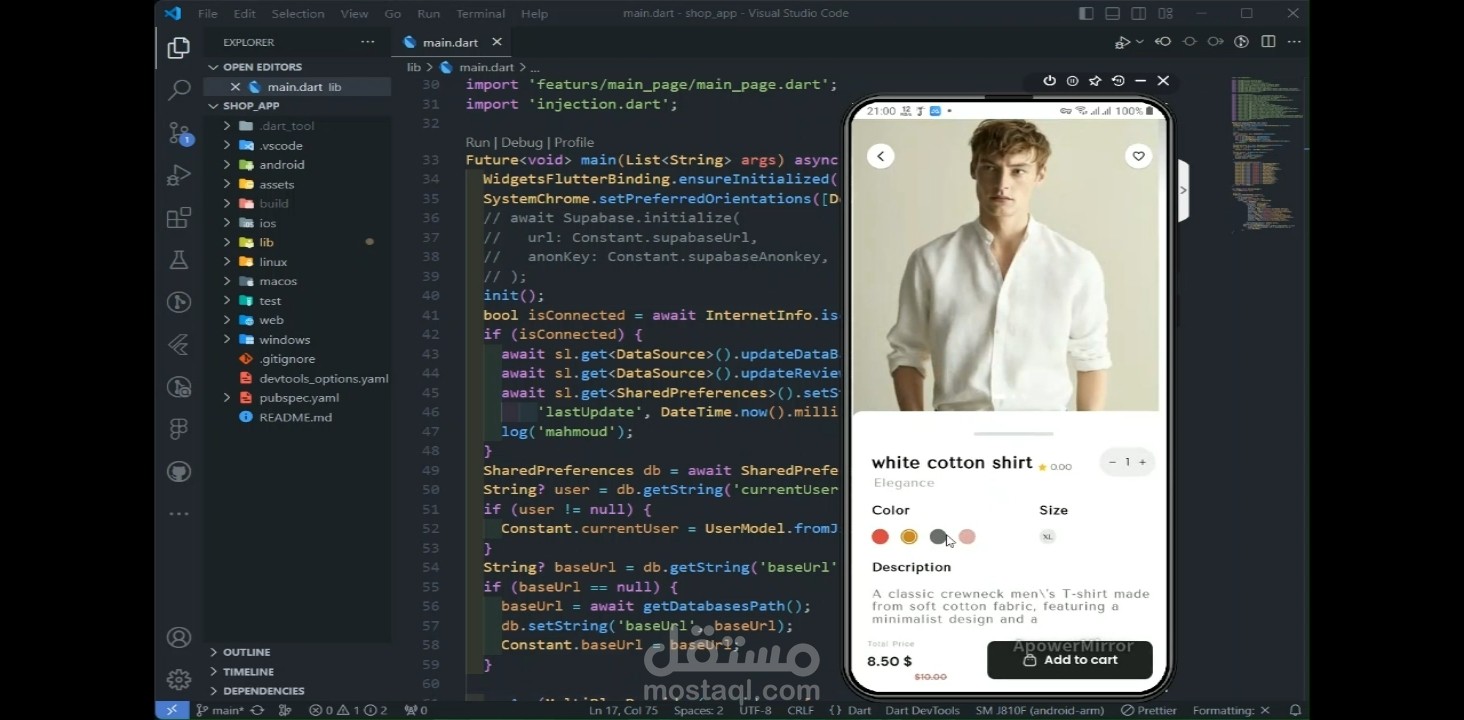Viewport: 1464px width, 720px height.
Task: Open the Accounts menu
Action: pos(179,638)
